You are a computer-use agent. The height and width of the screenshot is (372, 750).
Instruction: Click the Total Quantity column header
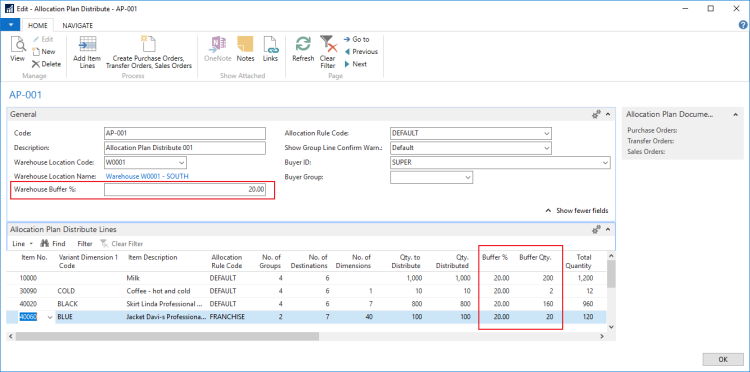[x=578, y=262]
